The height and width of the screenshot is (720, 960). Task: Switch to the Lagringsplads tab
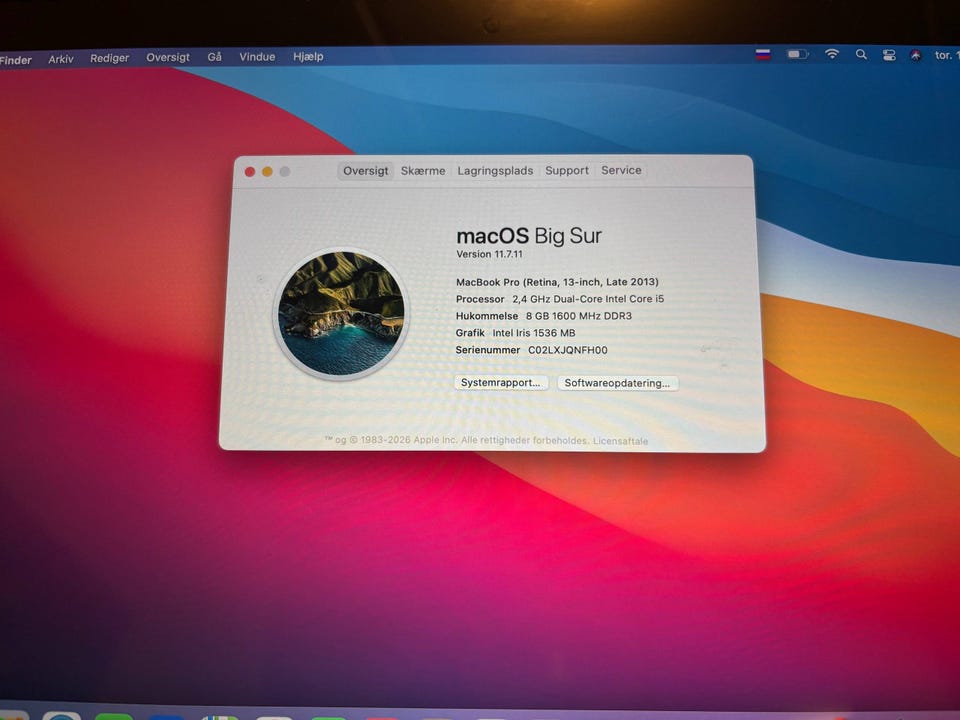(495, 171)
